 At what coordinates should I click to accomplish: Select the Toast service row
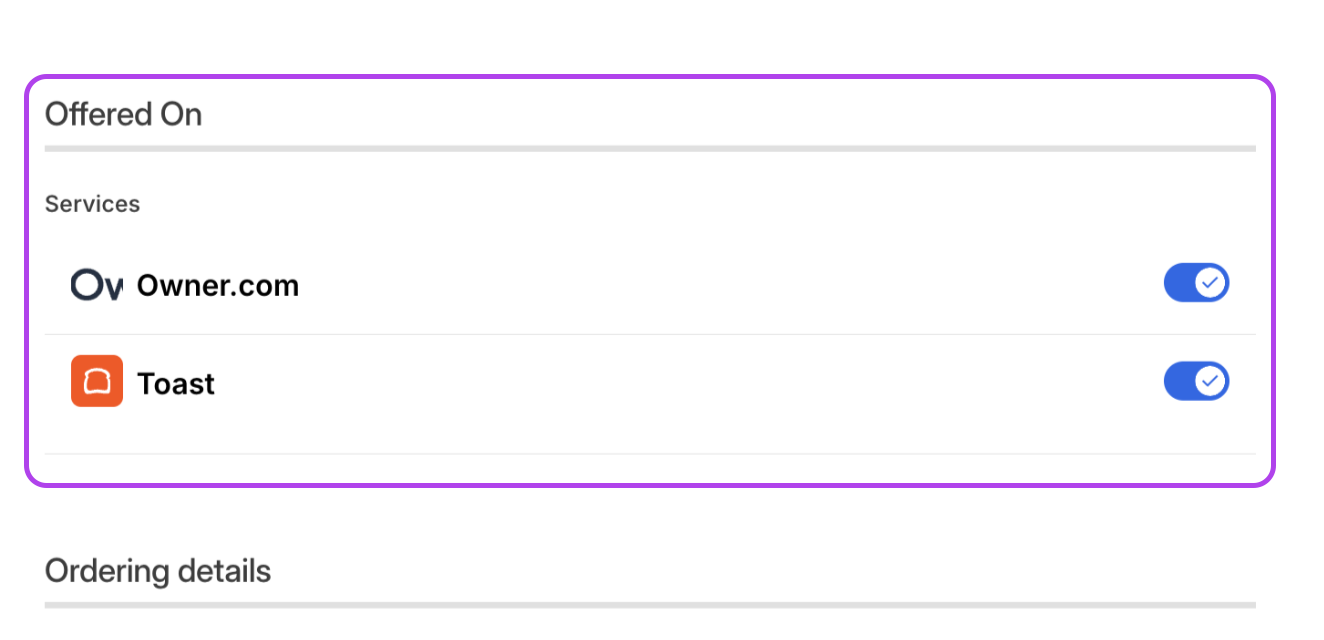click(x=650, y=382)
